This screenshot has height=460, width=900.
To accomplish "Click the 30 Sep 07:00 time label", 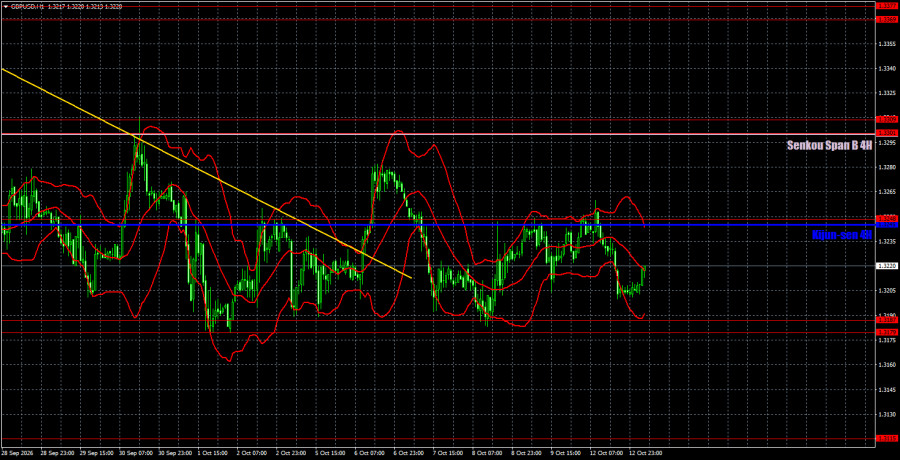I will [134, 453].
